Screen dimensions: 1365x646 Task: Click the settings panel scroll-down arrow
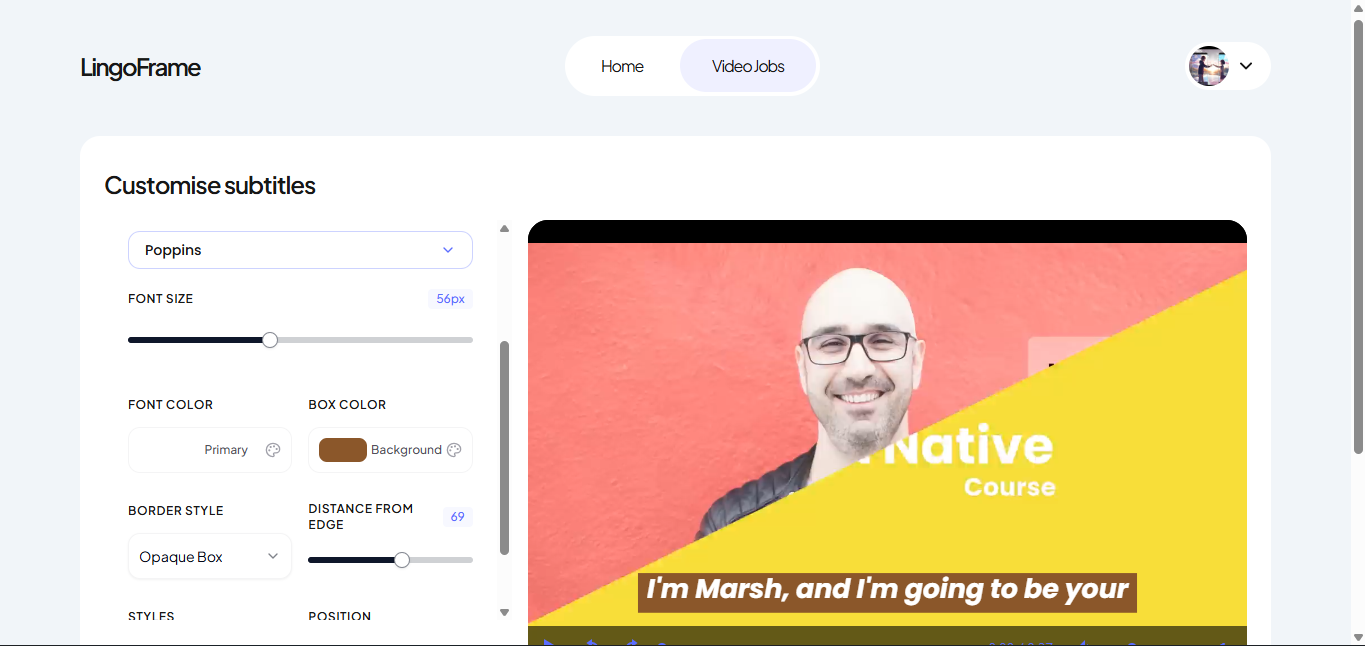pyautogui.click(x=504, y=612)
